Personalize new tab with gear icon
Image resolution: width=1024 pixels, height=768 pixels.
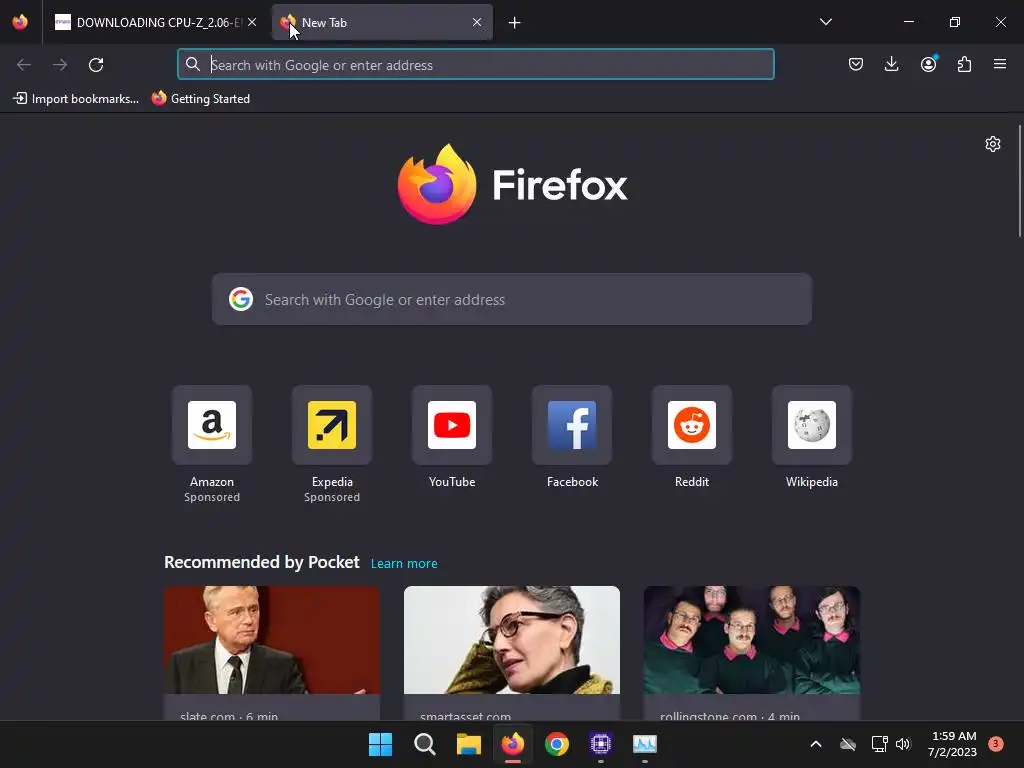(993, 144)
